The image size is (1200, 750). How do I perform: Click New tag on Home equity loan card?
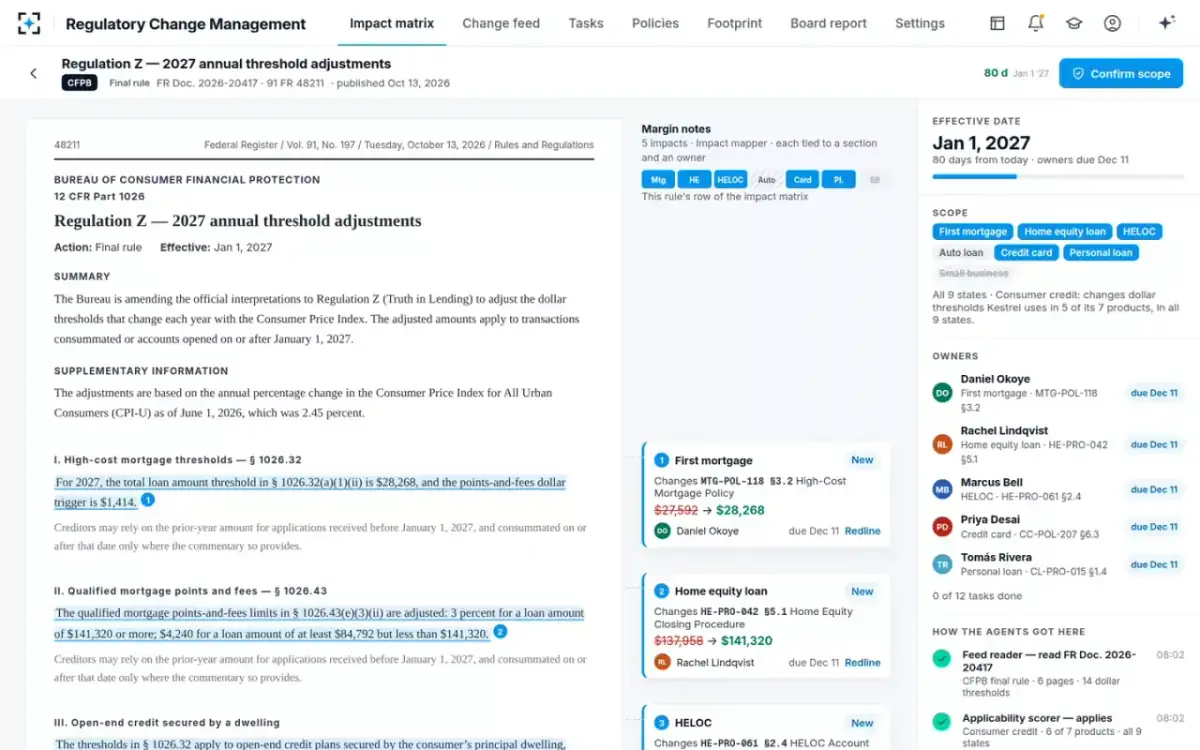862,591
